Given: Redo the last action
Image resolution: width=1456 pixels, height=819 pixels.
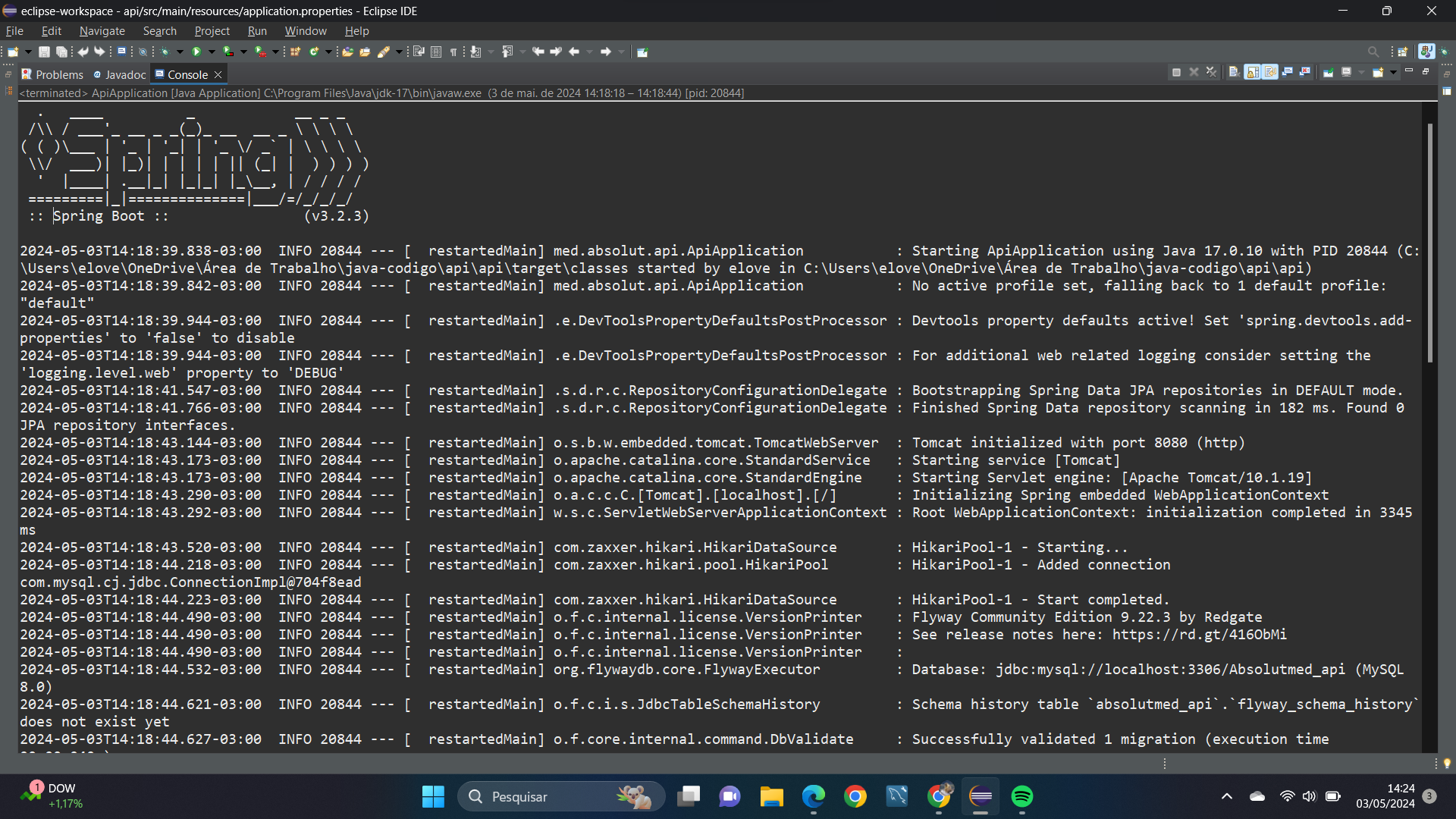Looking at the screenshot, I should (x=99, y=52).
